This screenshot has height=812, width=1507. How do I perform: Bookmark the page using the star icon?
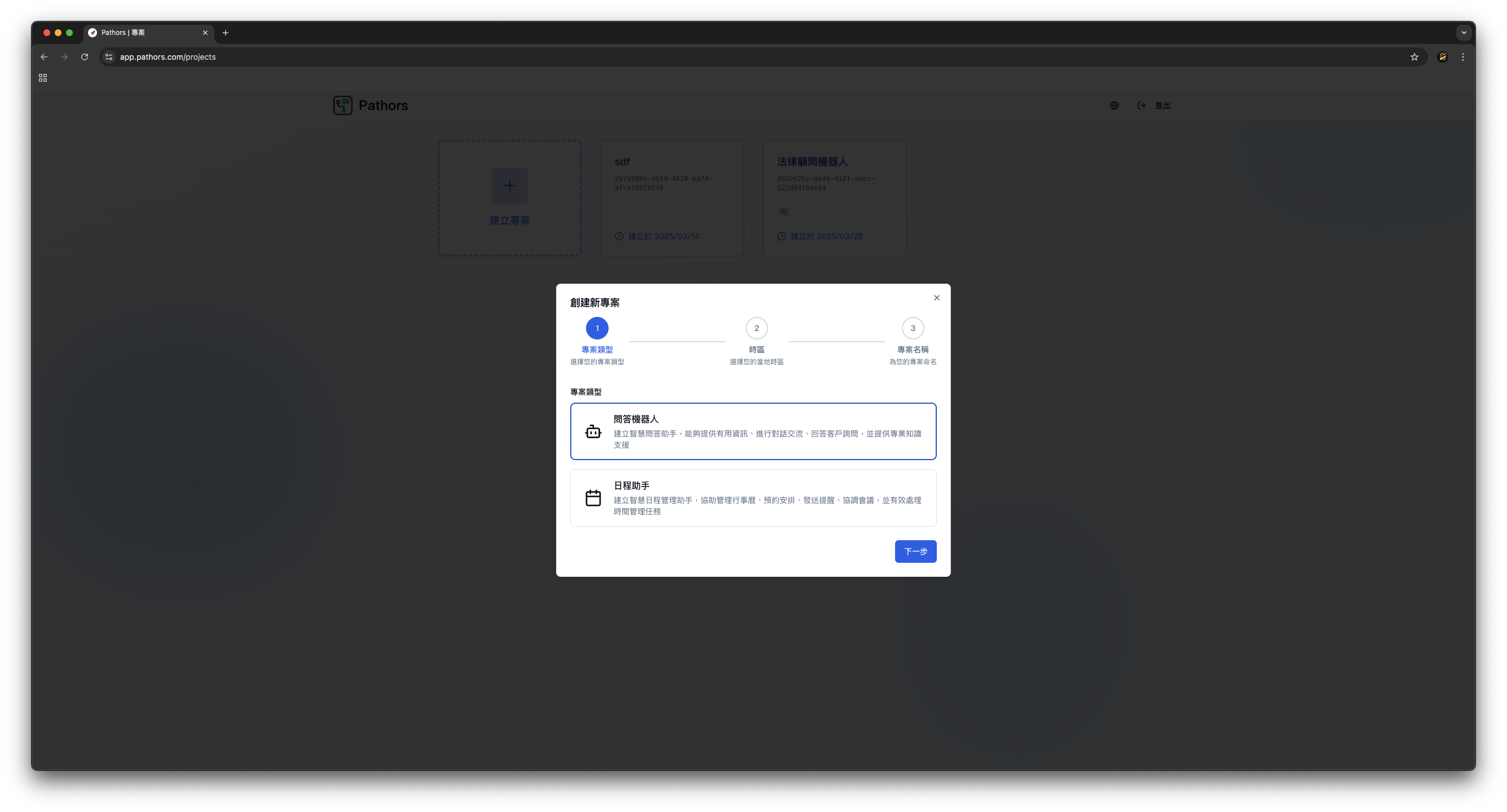coord(1413,57)
